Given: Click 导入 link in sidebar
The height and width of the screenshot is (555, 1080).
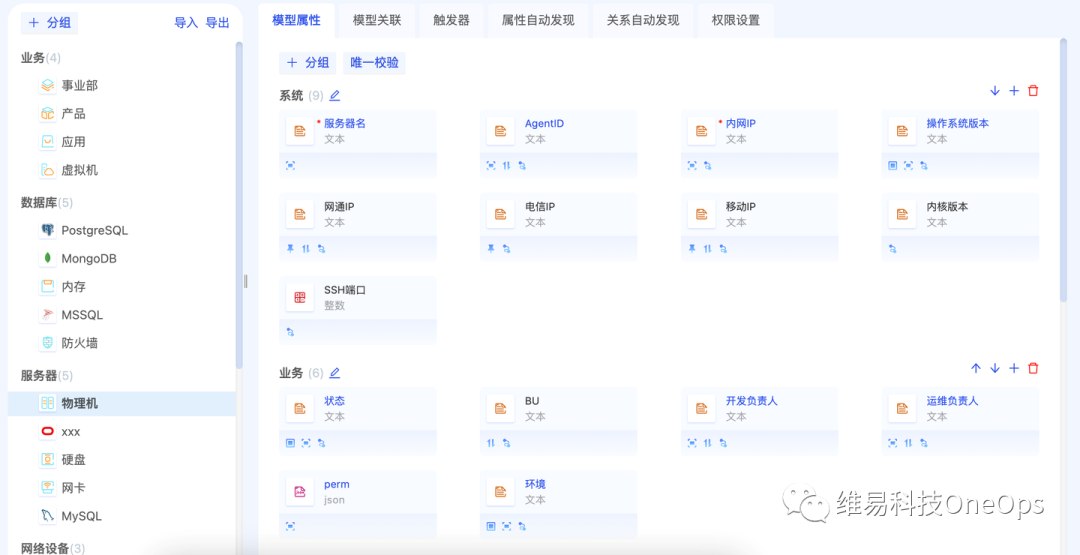Looking at the screenshot, I should point(186,23).
